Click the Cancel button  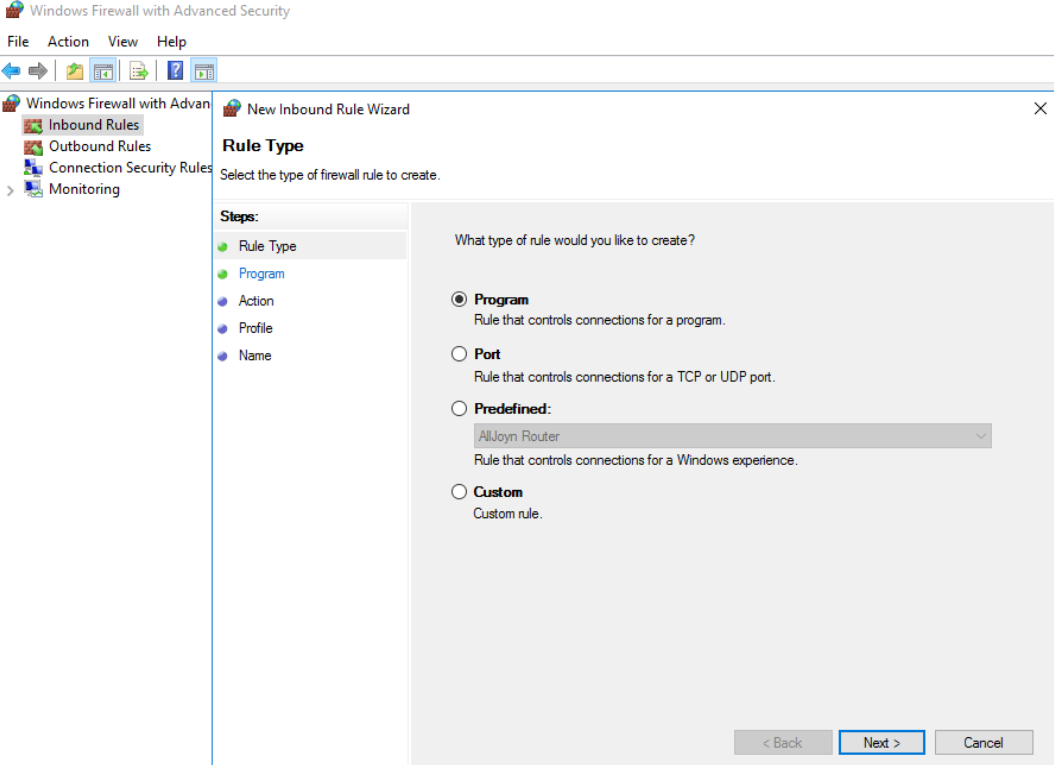click(983, 743)
